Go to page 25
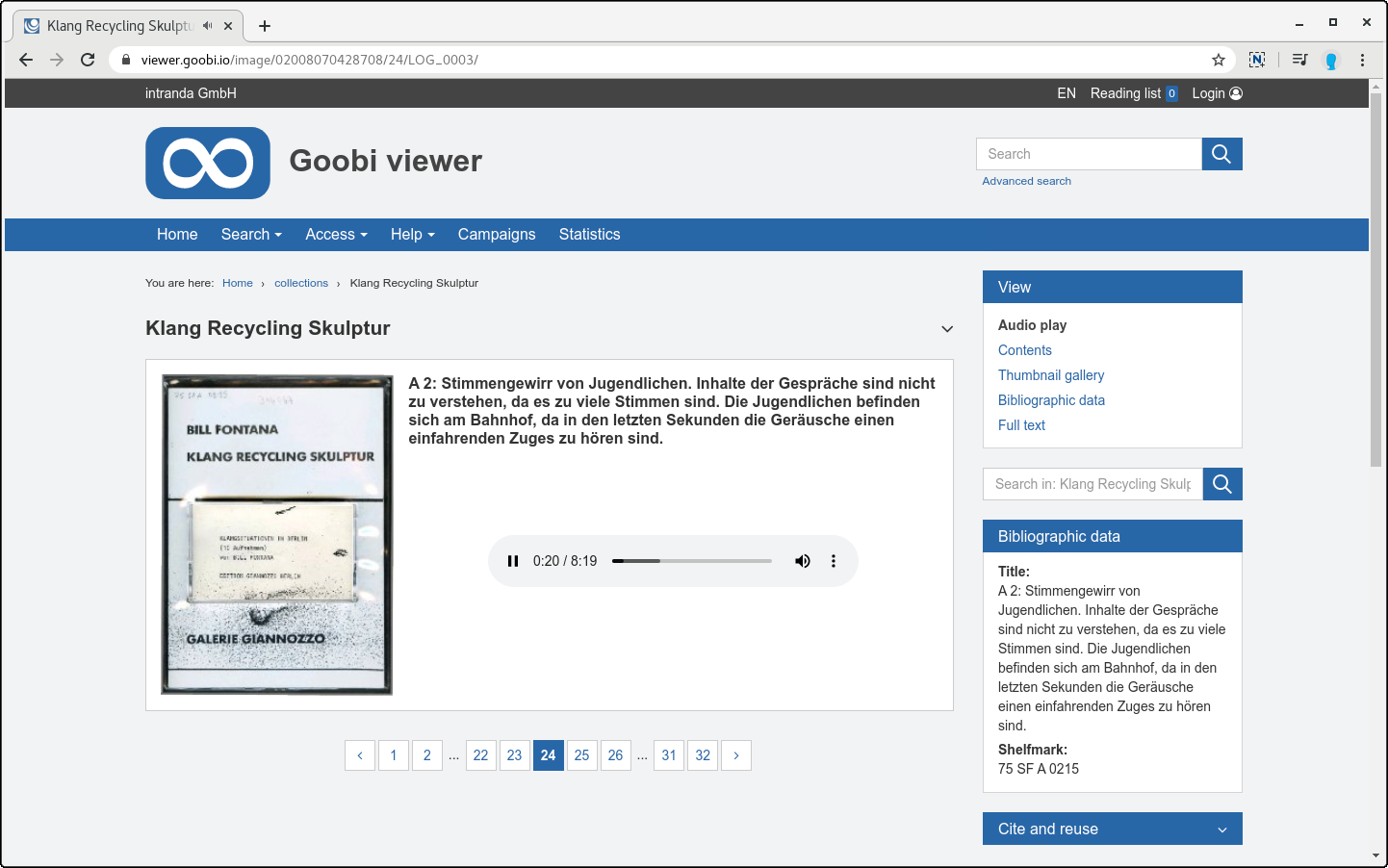 coord(582,755)
